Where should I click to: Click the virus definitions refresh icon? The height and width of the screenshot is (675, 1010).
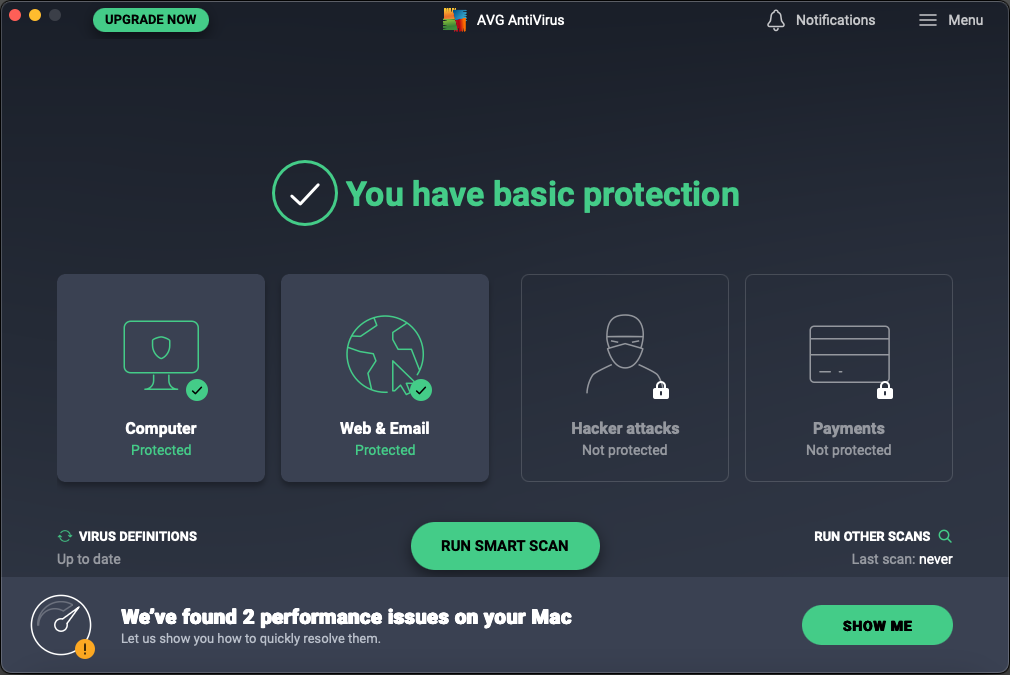[65, 536]
